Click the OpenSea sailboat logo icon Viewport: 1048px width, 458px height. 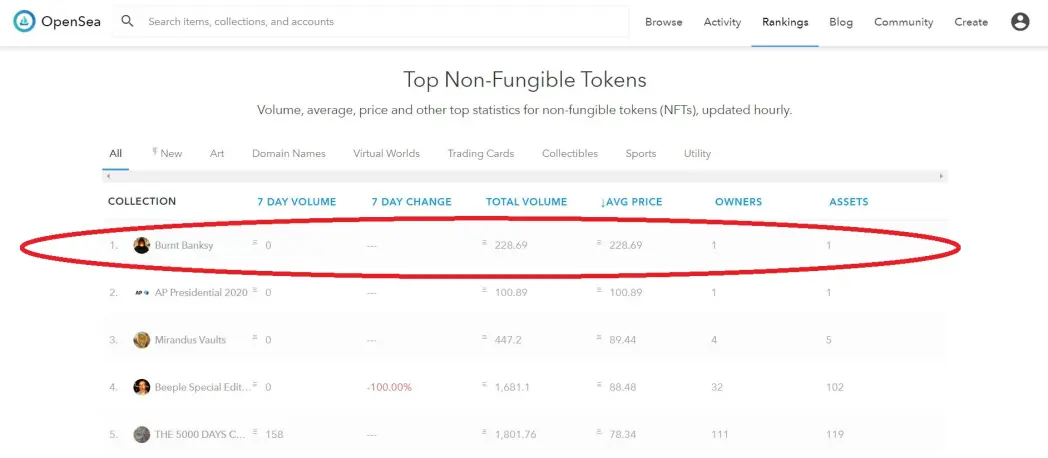(x=24, y=21)
